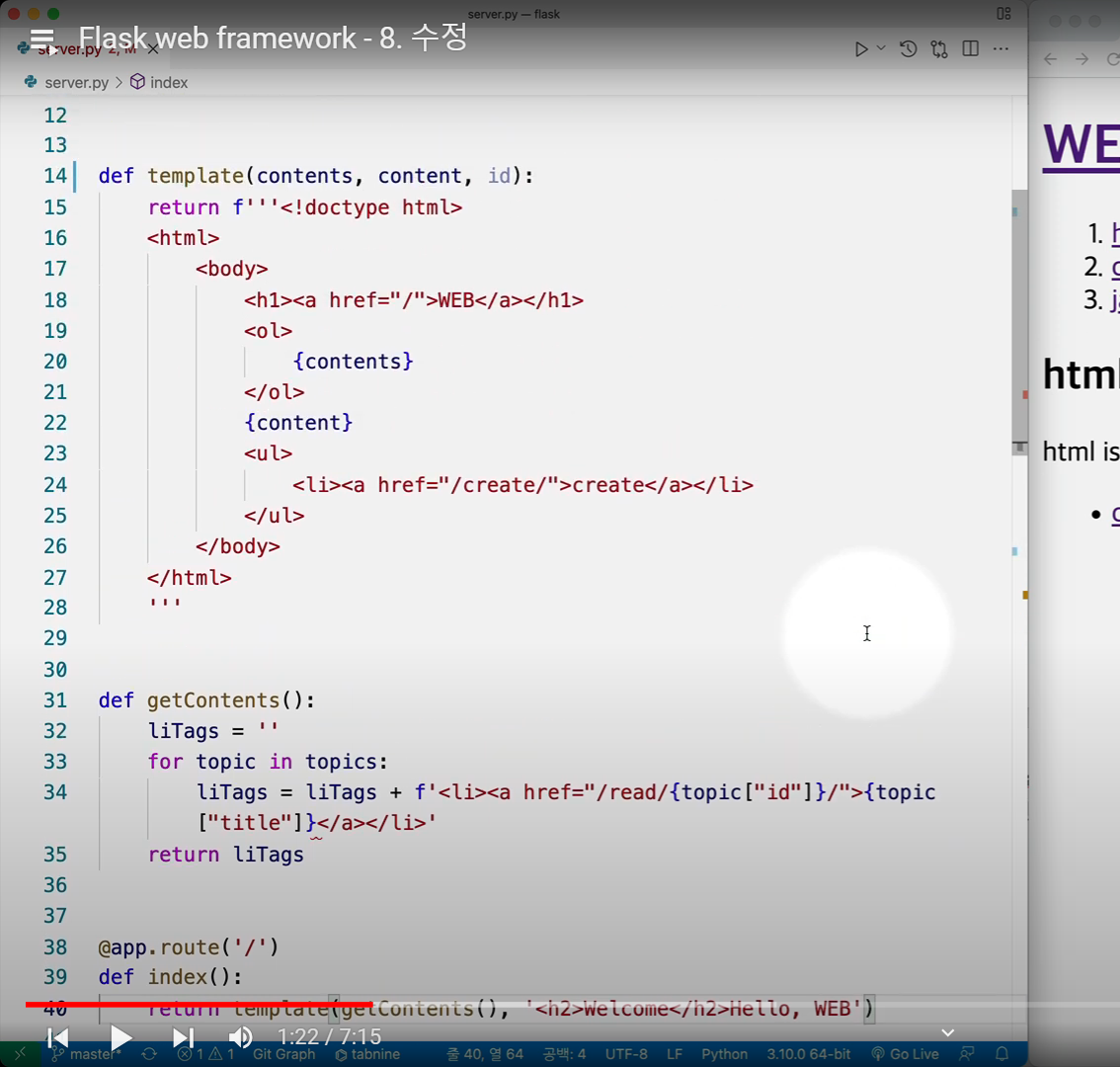Open problems errors and warnings indicator

[205, 1054]
